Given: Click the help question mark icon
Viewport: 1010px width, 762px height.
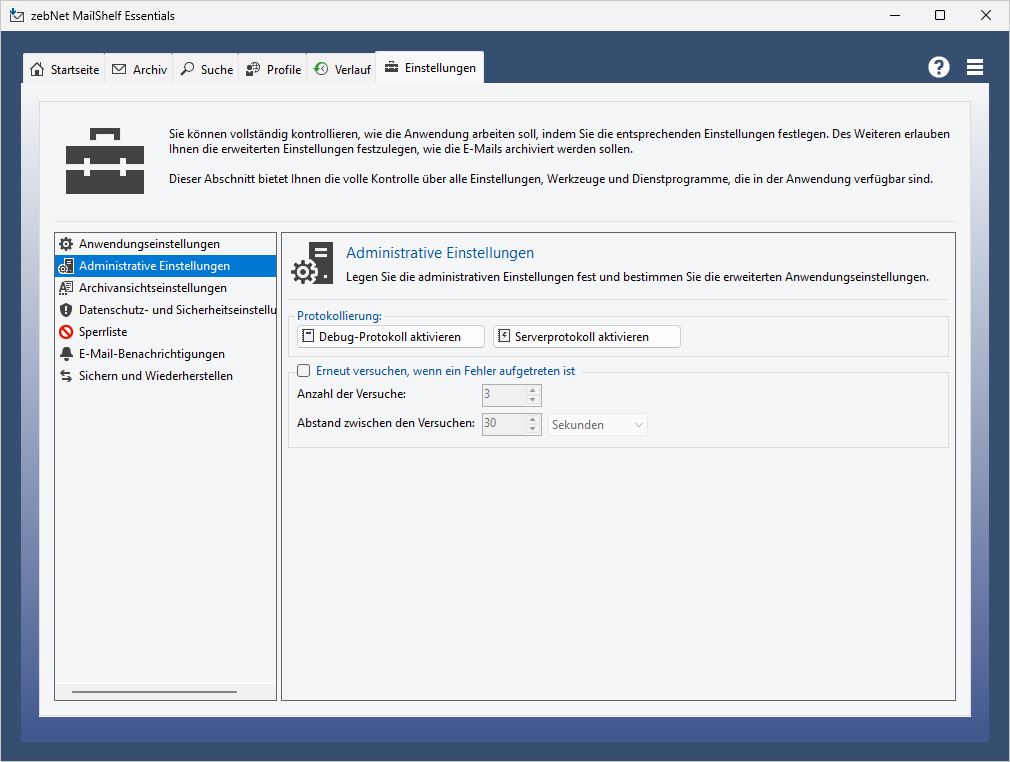Looking at the screenshot, I should pos(938,67).
